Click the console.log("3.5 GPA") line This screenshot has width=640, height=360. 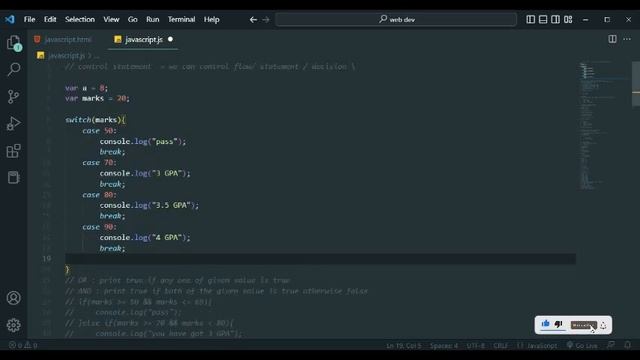pos(149,205)
